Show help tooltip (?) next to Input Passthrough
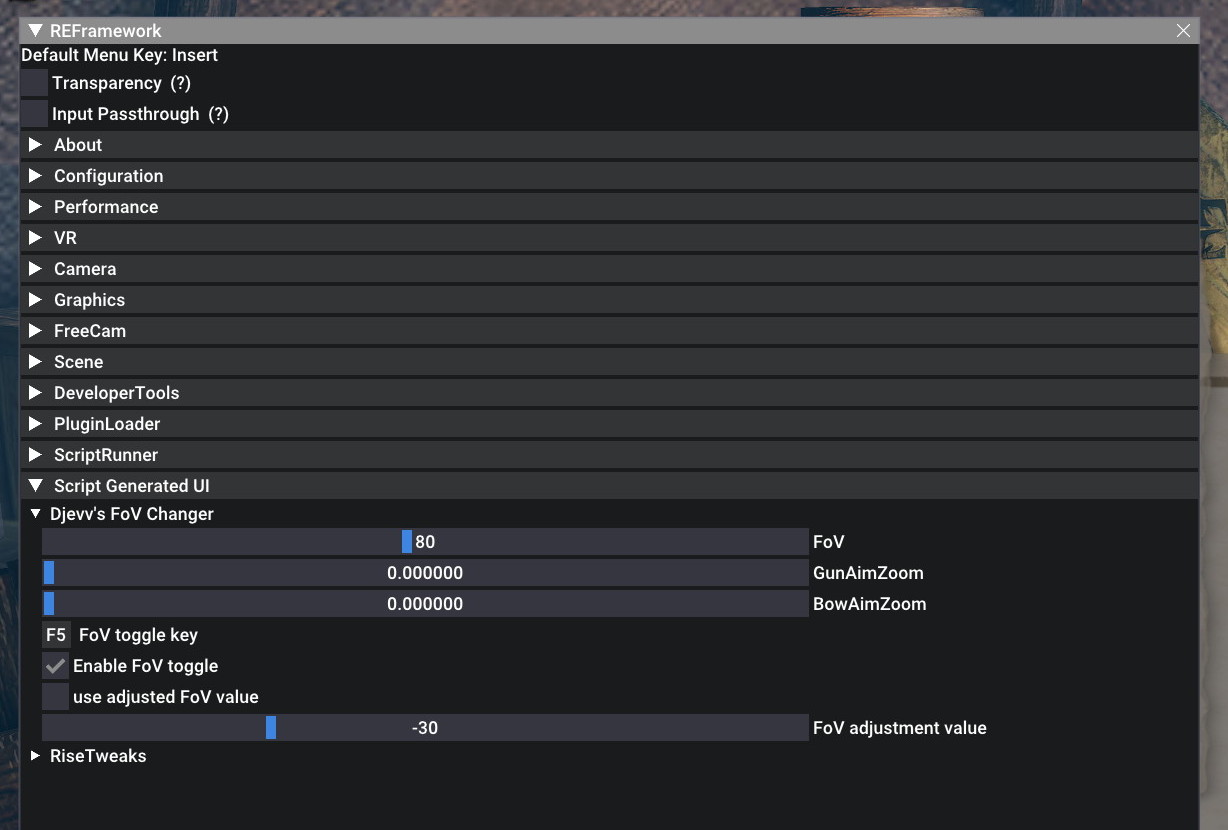 218,114
